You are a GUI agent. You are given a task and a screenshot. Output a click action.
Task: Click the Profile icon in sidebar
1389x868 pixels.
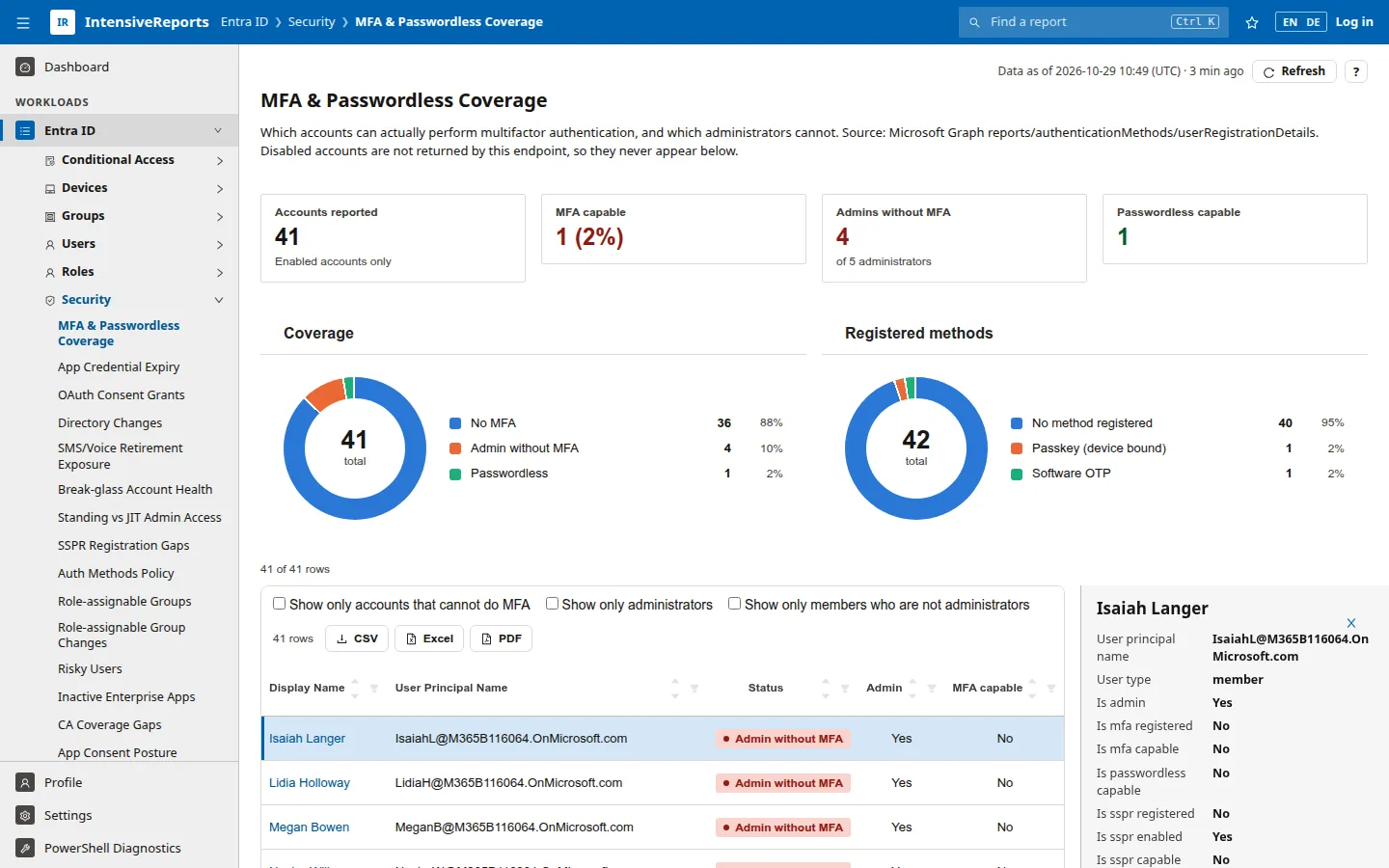click(x=25, y=782)
